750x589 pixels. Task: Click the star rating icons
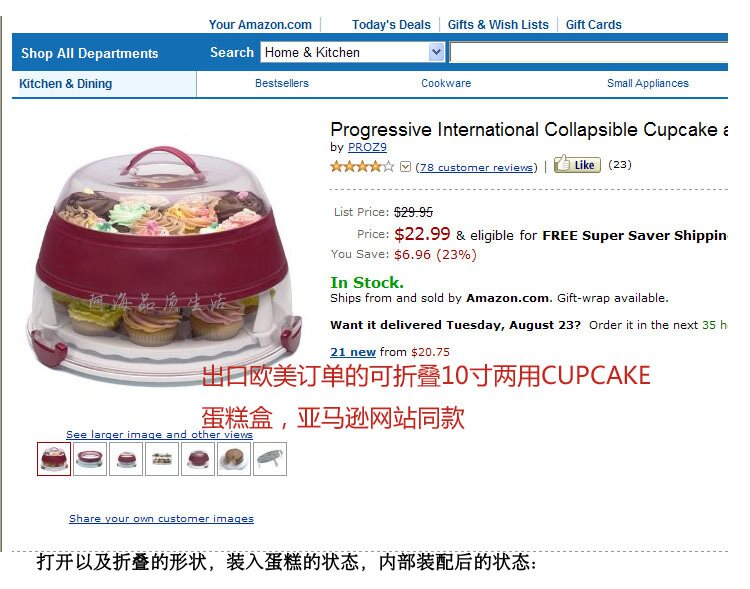tap(362, 167)
